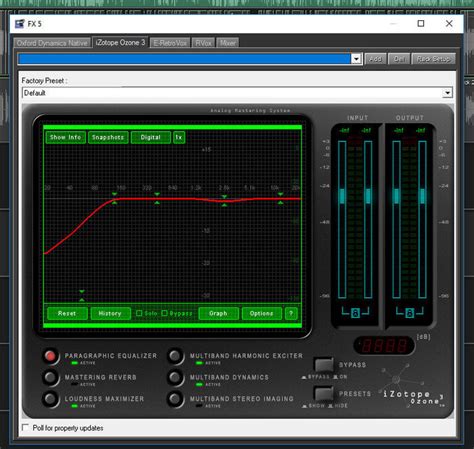This screenshot has height=449, width=474.
Task: Select EQ band node near 10k
Action: click(281, 198)
